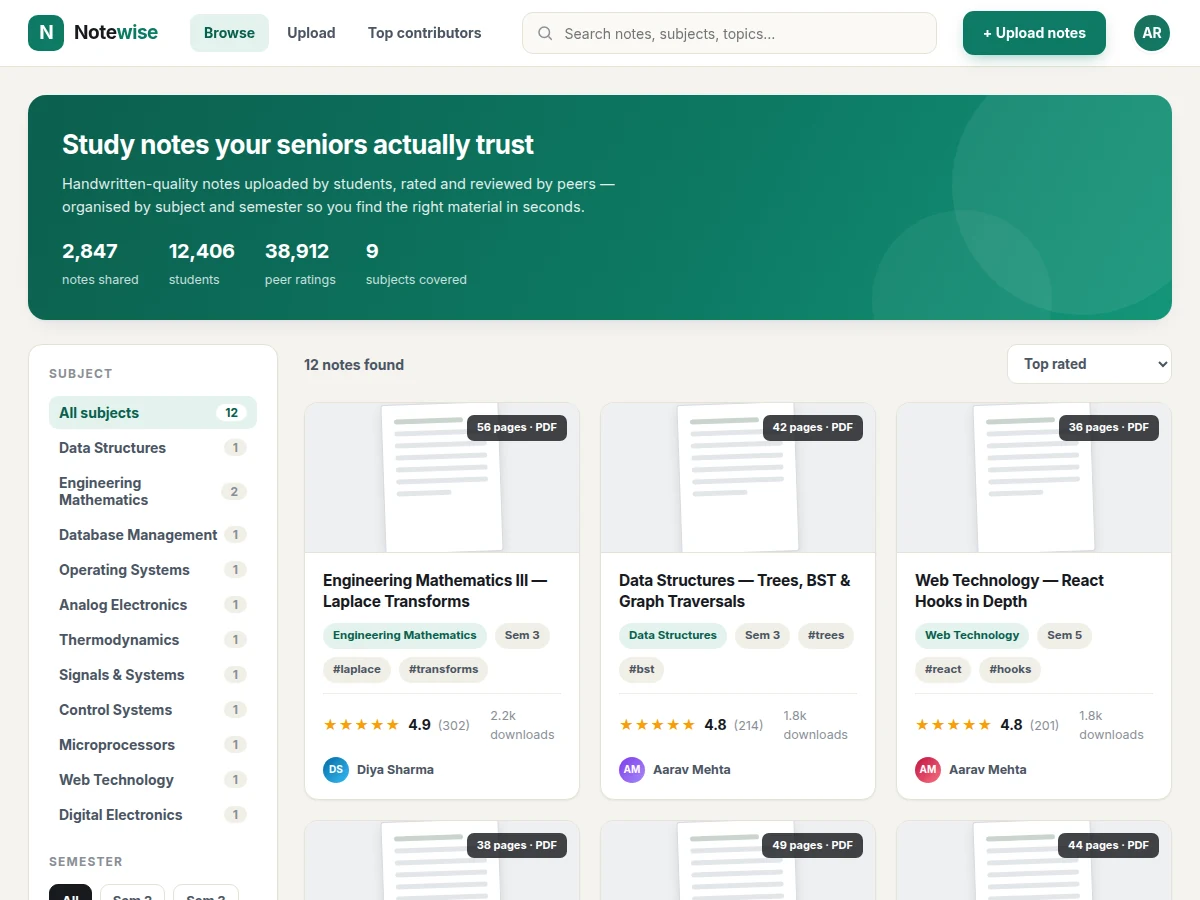Filter by Web Technology subject in sidebar

coord(153,779)
